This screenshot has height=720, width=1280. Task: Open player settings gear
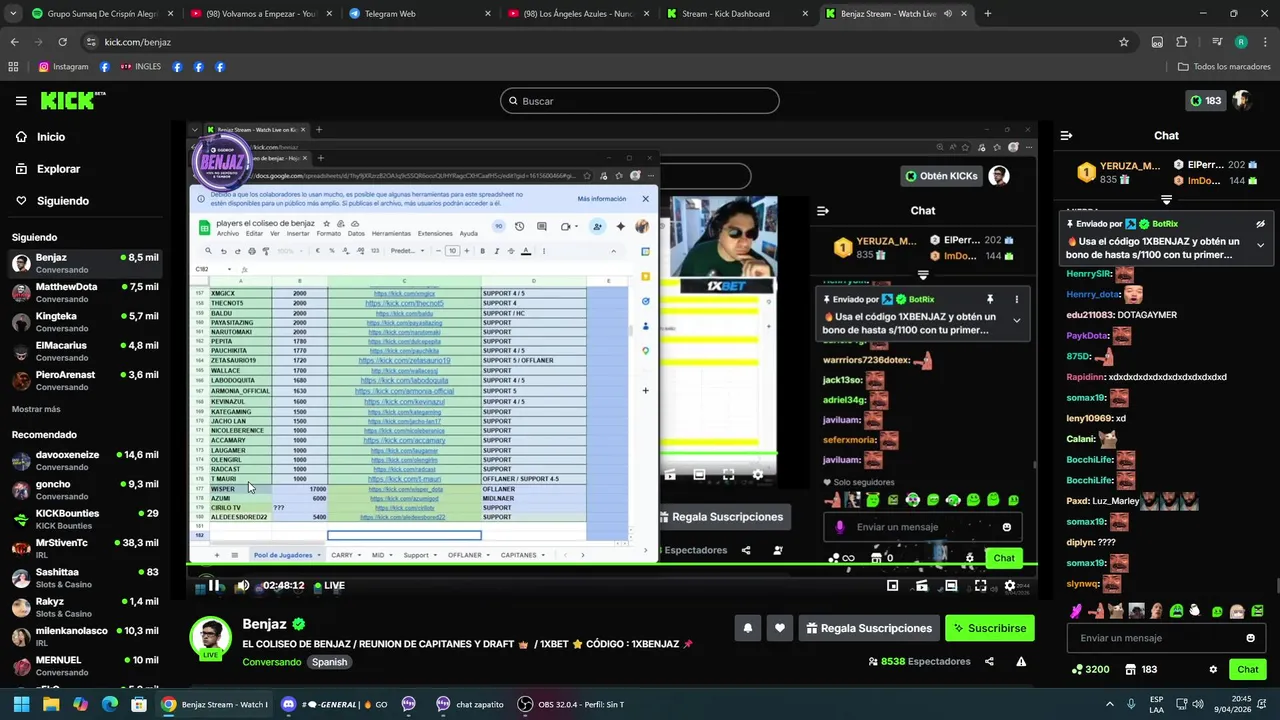coord(1010,586)
